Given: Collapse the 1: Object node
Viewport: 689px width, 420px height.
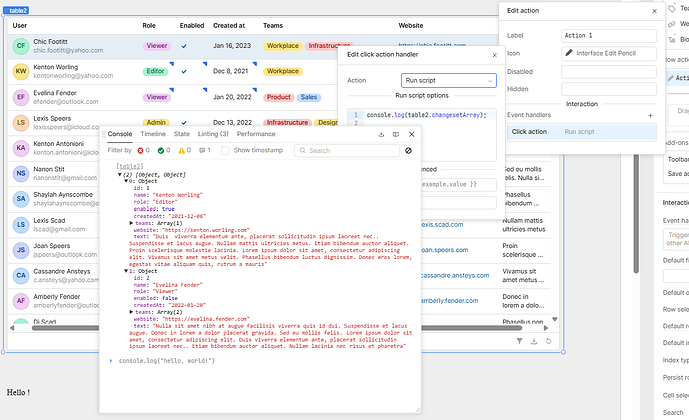Looking at the screenshot, I should point(126,271).
